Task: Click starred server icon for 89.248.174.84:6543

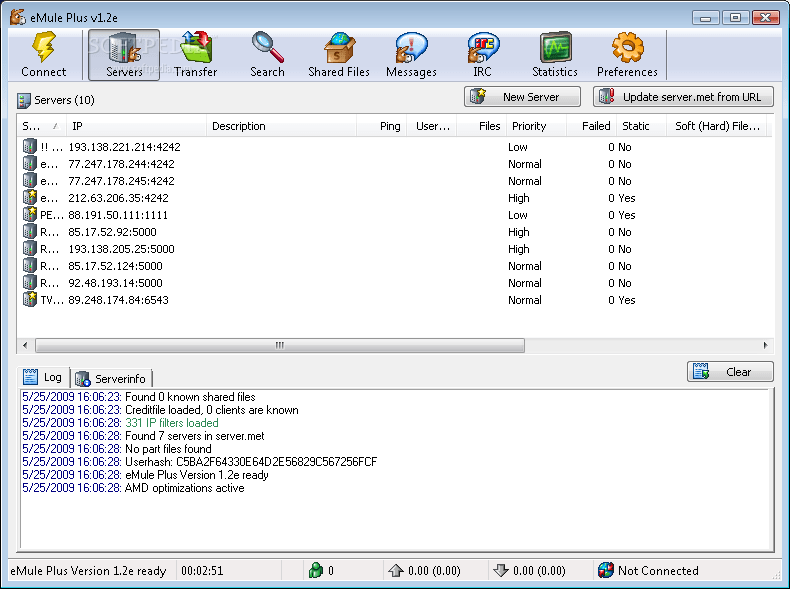Action: 30,299
